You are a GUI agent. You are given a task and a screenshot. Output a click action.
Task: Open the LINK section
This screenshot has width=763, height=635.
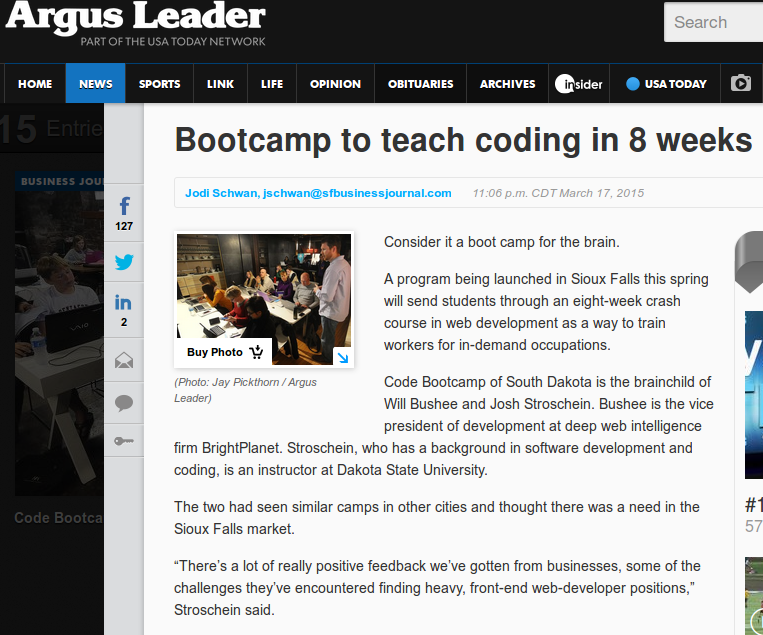(220, 84)
